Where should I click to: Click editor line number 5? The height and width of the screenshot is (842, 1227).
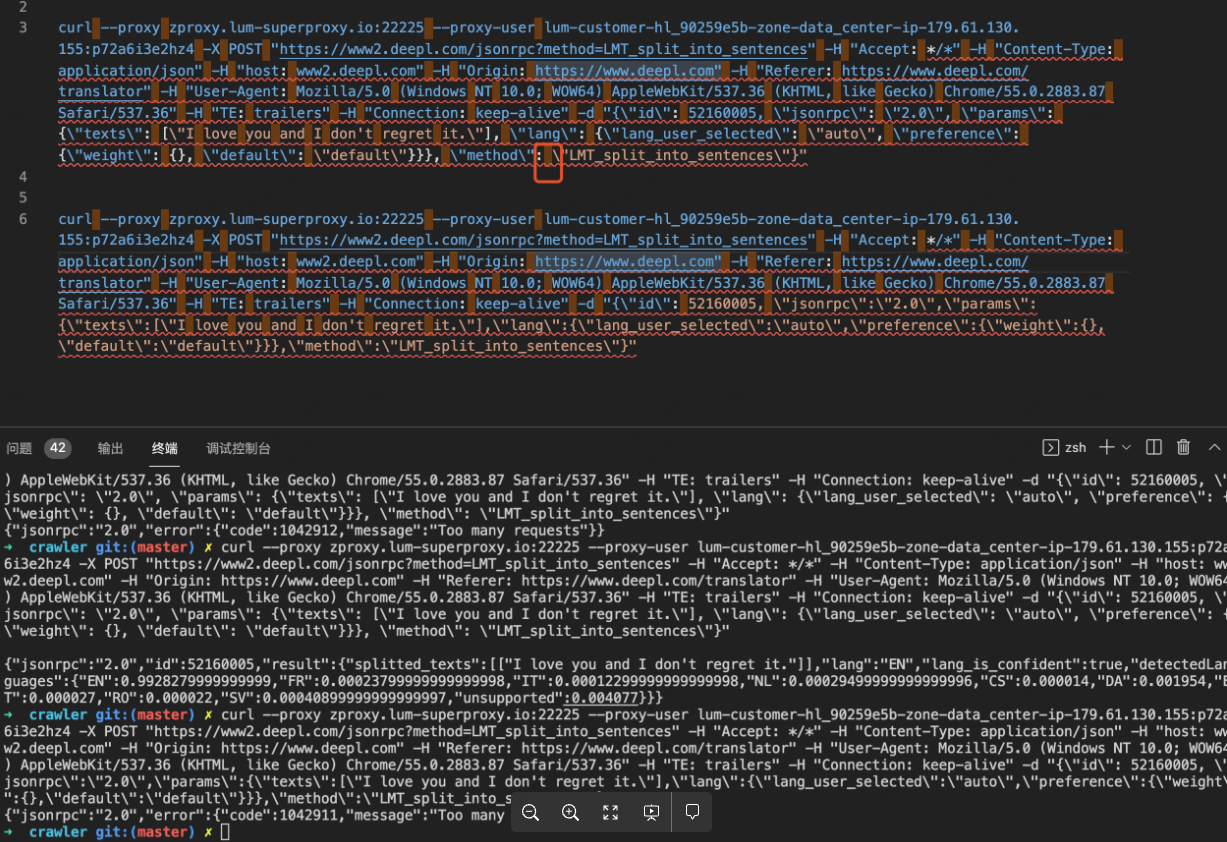click(23, 197)
